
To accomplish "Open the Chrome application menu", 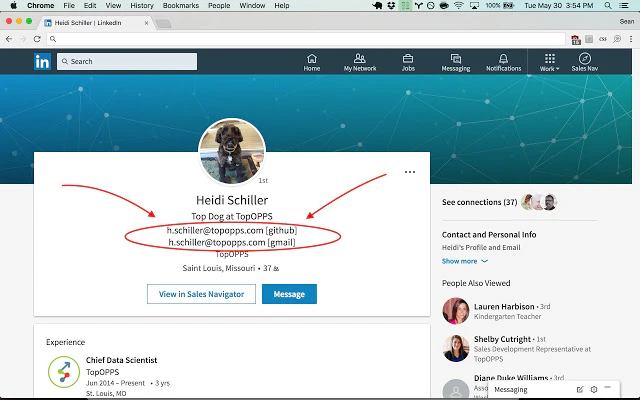I will (40, 5).
